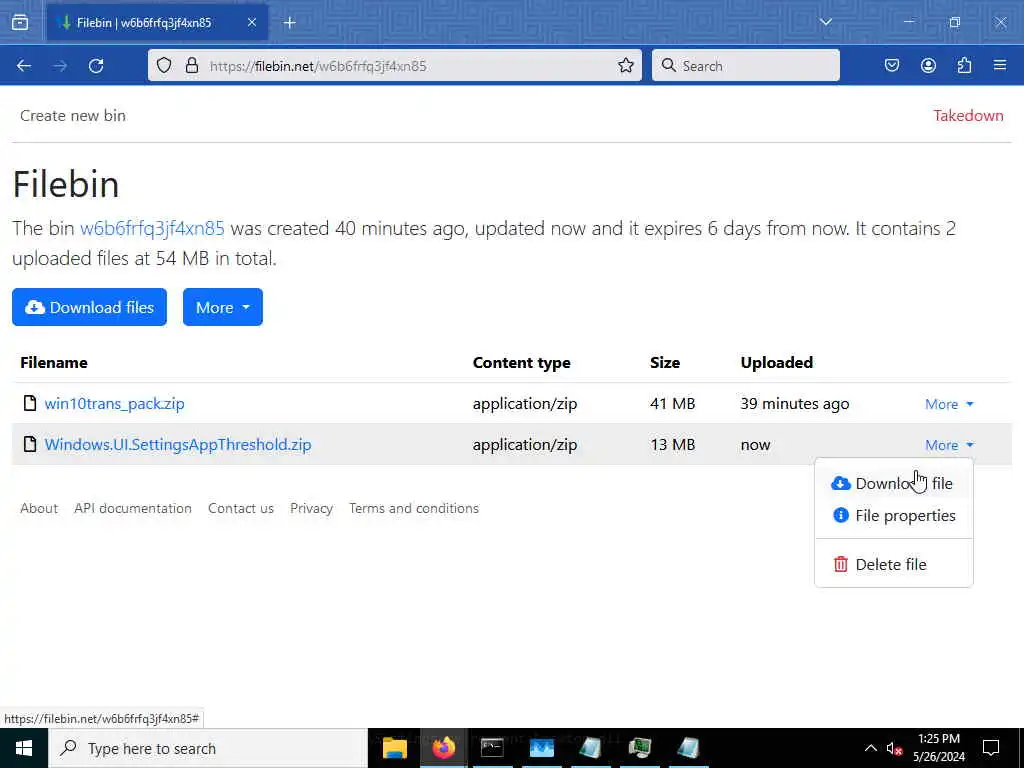Open the About footer link
Image resolution: width=1024 pixels, height=768 pixels.
click(x=39, y=508)
